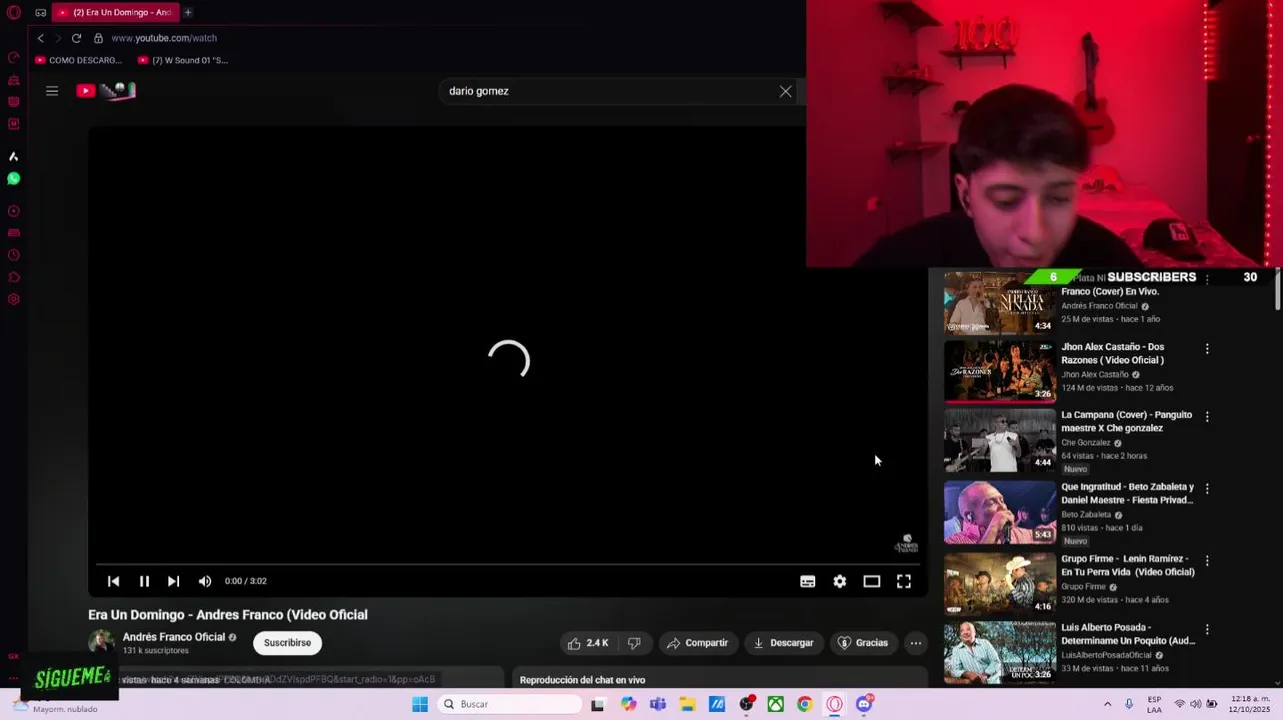Screen dimensions: 1283x720
Task: Open the GX Control speedometer sidebar icon
Action: [13, 57]
